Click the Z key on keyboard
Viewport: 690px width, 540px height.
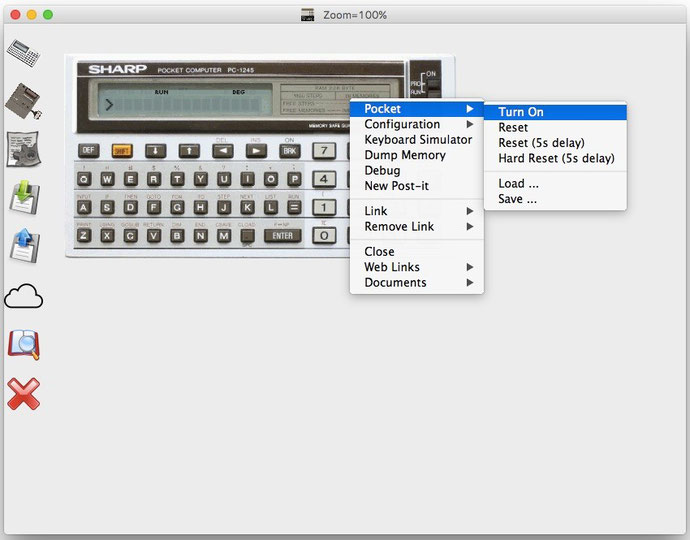coord(84,236)
